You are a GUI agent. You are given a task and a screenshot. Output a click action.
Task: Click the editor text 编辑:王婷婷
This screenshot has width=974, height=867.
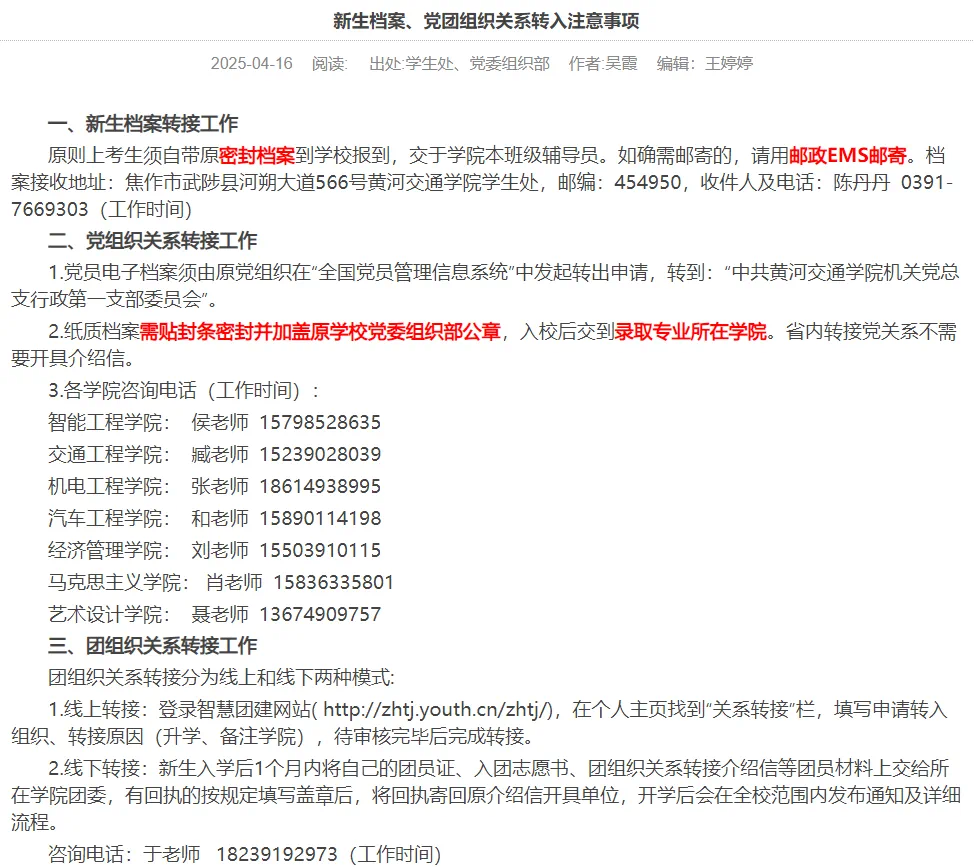(x=704, y=63)
